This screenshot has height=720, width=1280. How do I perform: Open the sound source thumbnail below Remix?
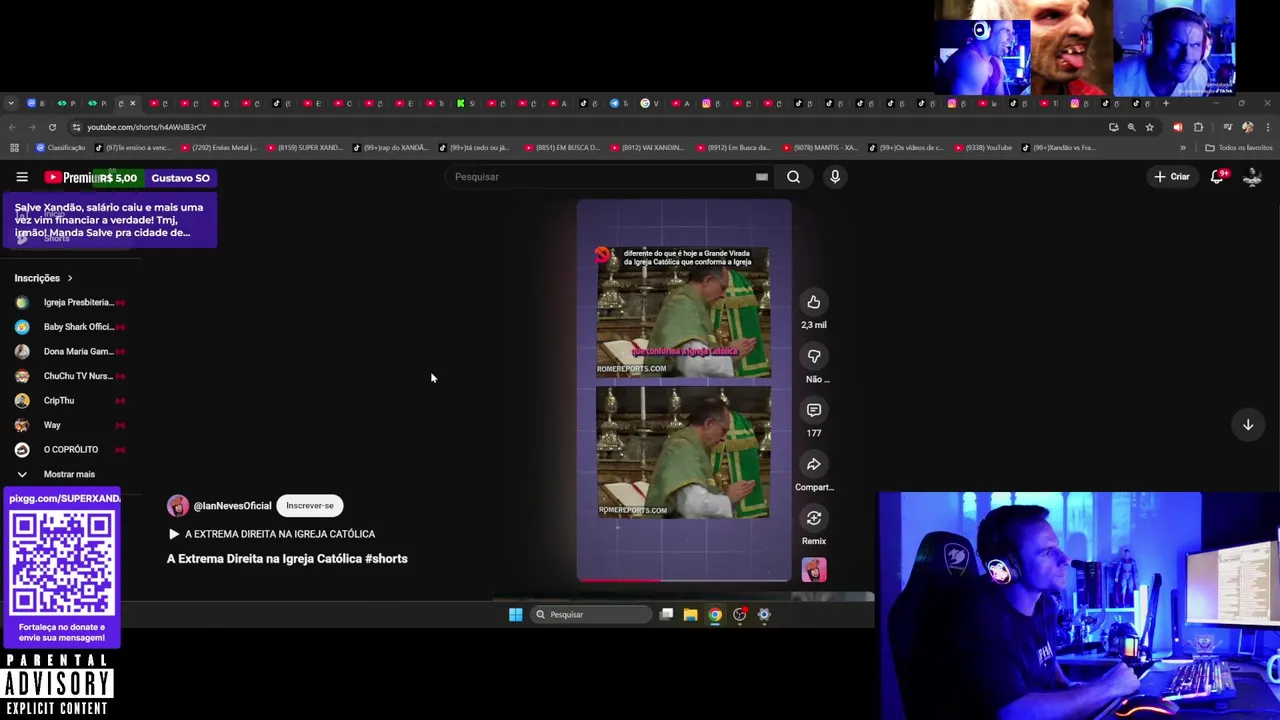(814, 570)
